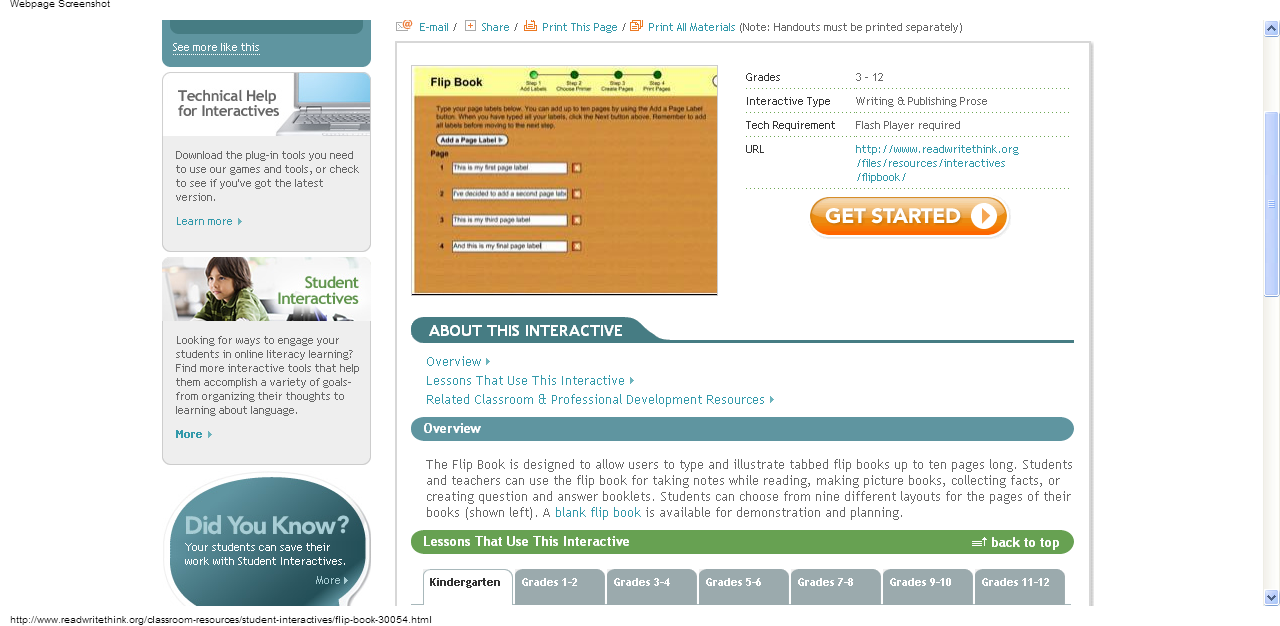Open the Print This Page link

pos(580,28)
